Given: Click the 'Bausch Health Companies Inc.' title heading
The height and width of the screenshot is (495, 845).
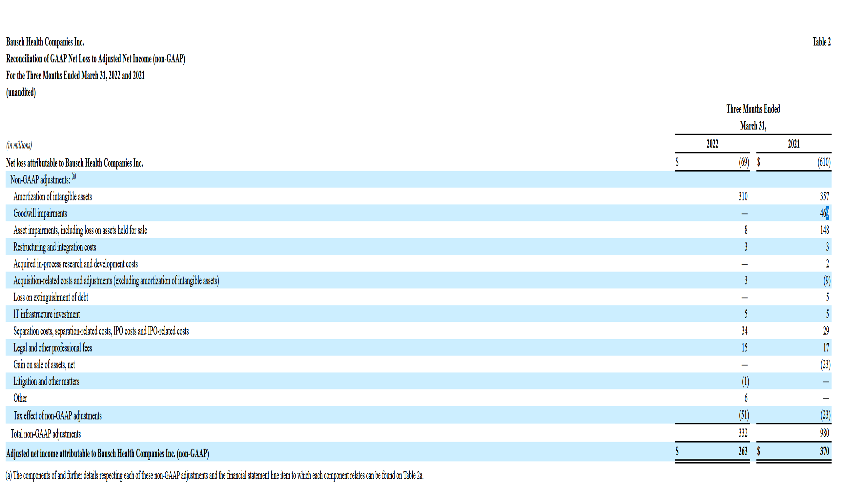Looking at the screenshot, I should tap(44, 42).
